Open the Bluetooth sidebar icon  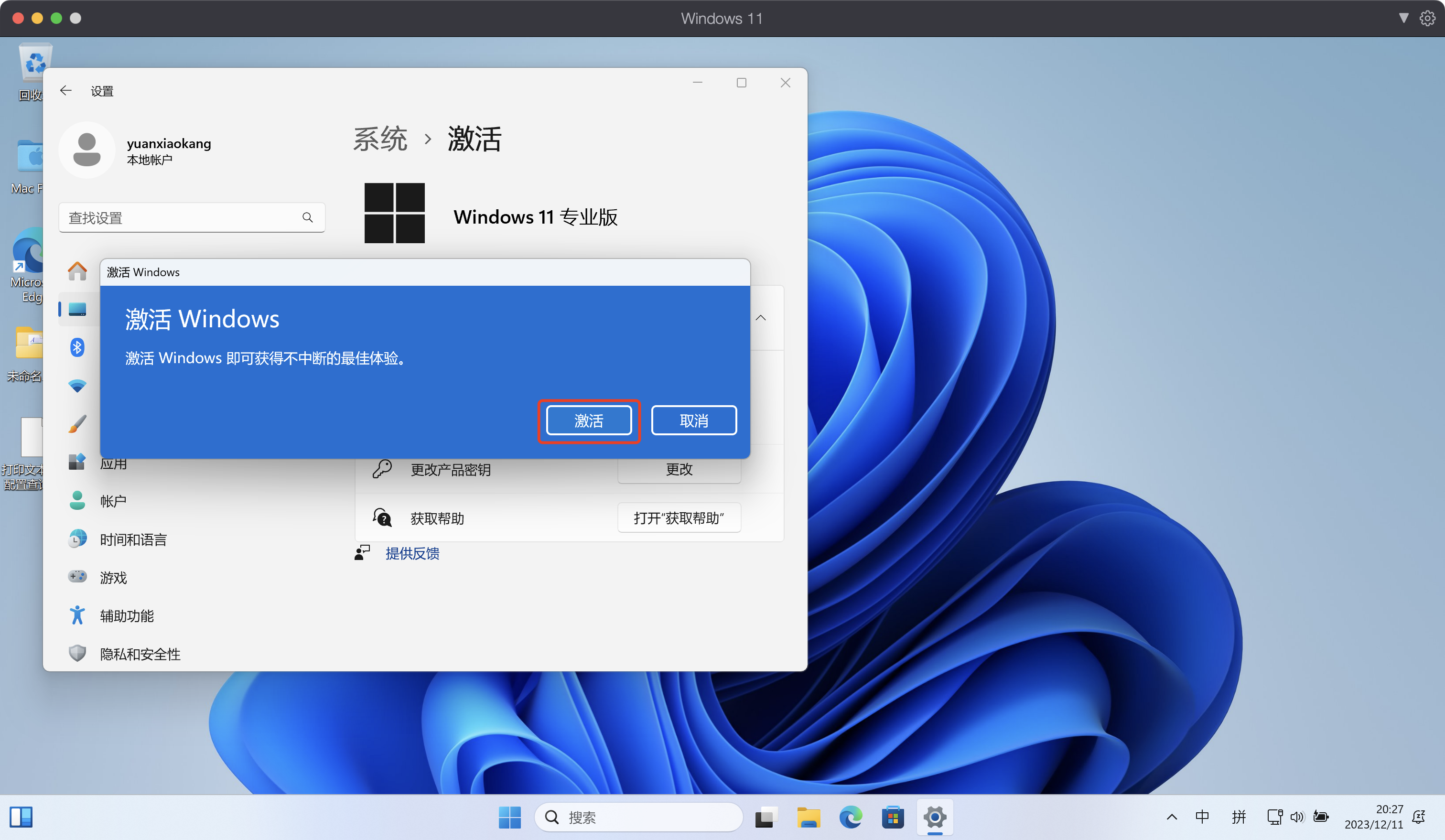click(x=77, y=347)
